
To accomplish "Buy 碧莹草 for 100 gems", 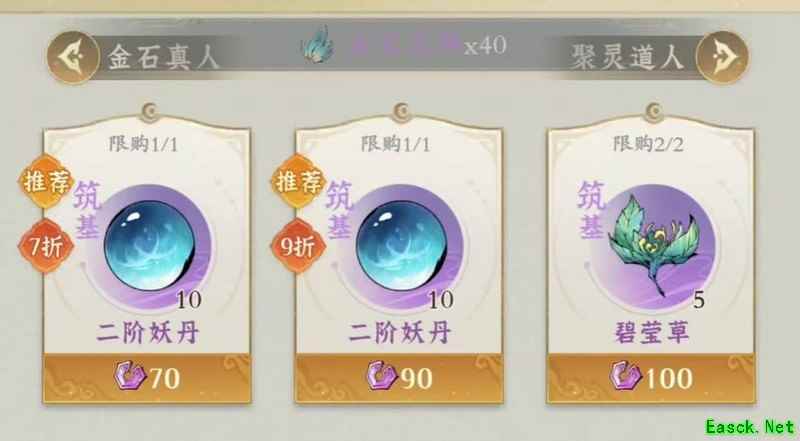I will point(651,378).
